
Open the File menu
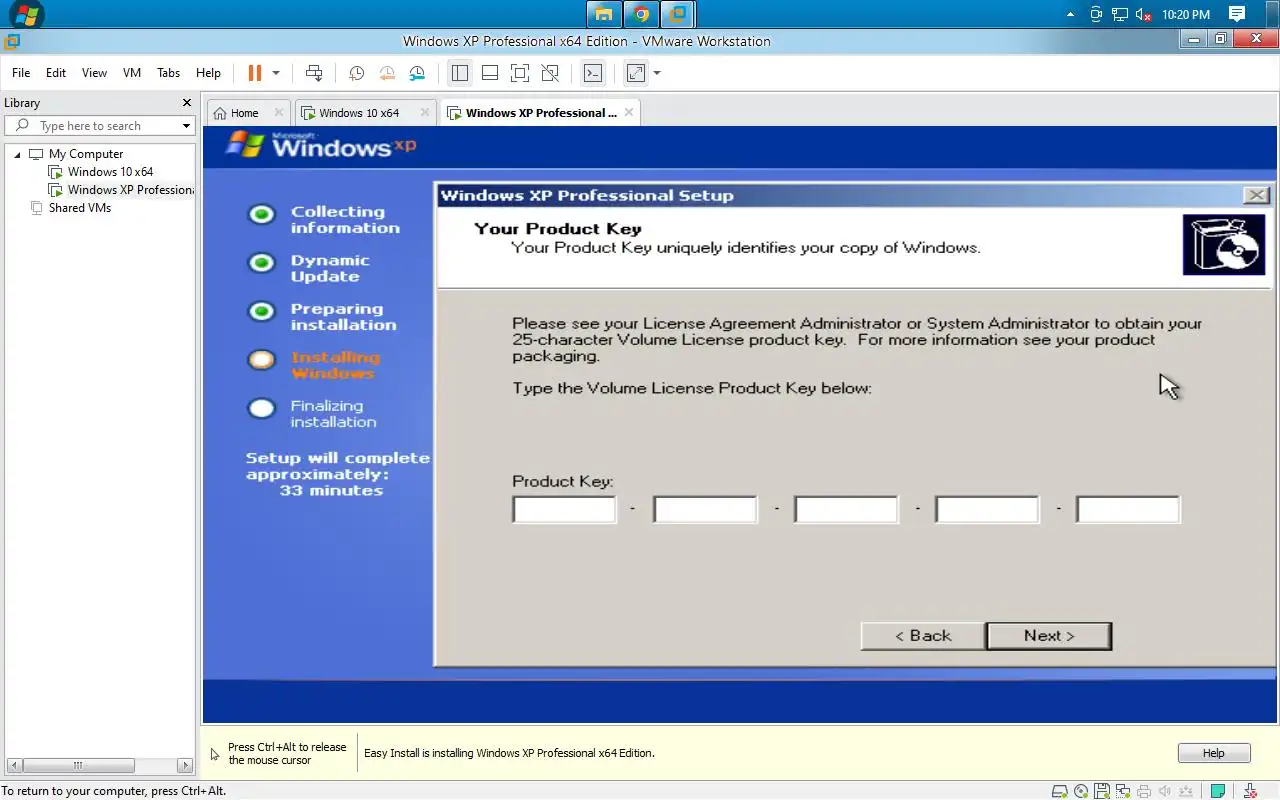point(21,73)
